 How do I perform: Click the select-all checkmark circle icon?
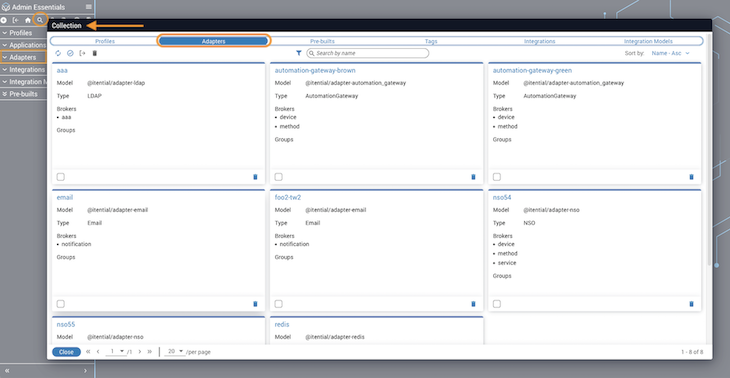[x=70, y=54]
